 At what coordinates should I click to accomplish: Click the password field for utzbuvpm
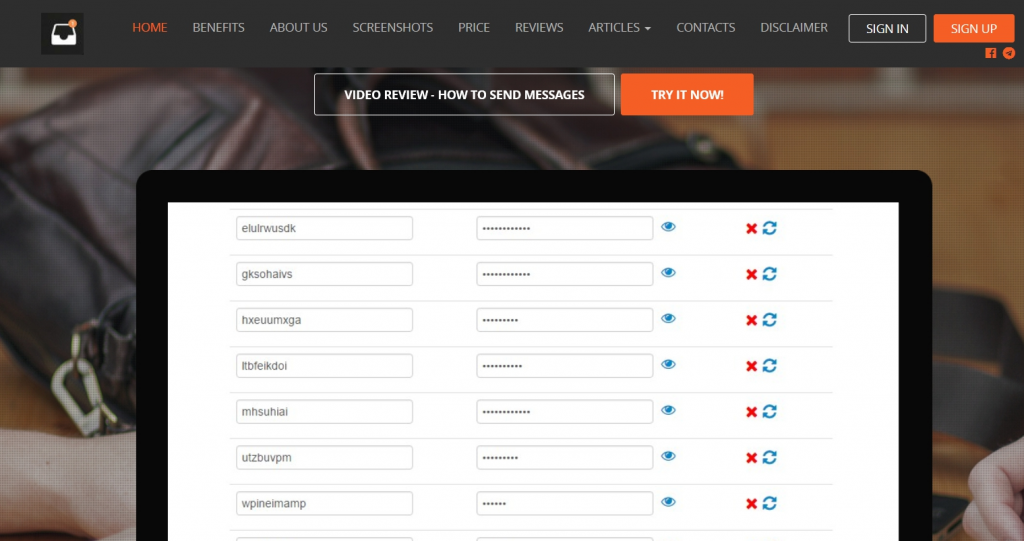[565, 457]
